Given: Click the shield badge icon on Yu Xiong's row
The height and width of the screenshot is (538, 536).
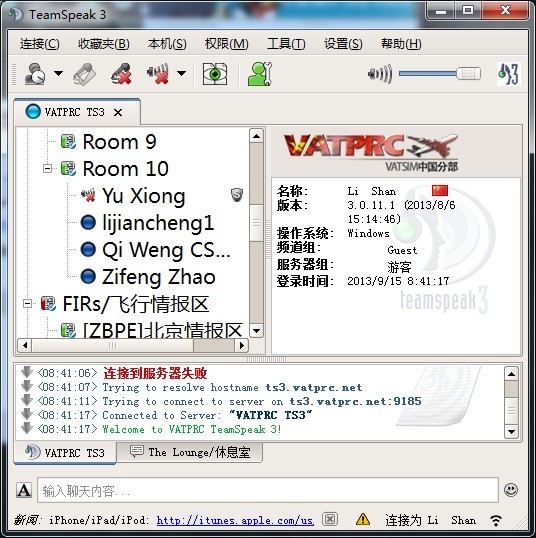Looking at the screenshot, I should tap(237, 195).
